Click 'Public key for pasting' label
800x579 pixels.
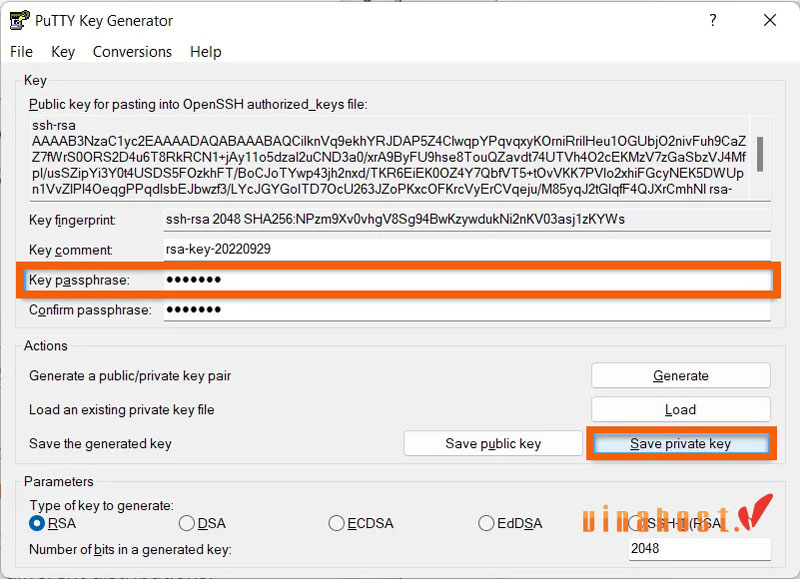pyautogui.click(x=198, y=105)
